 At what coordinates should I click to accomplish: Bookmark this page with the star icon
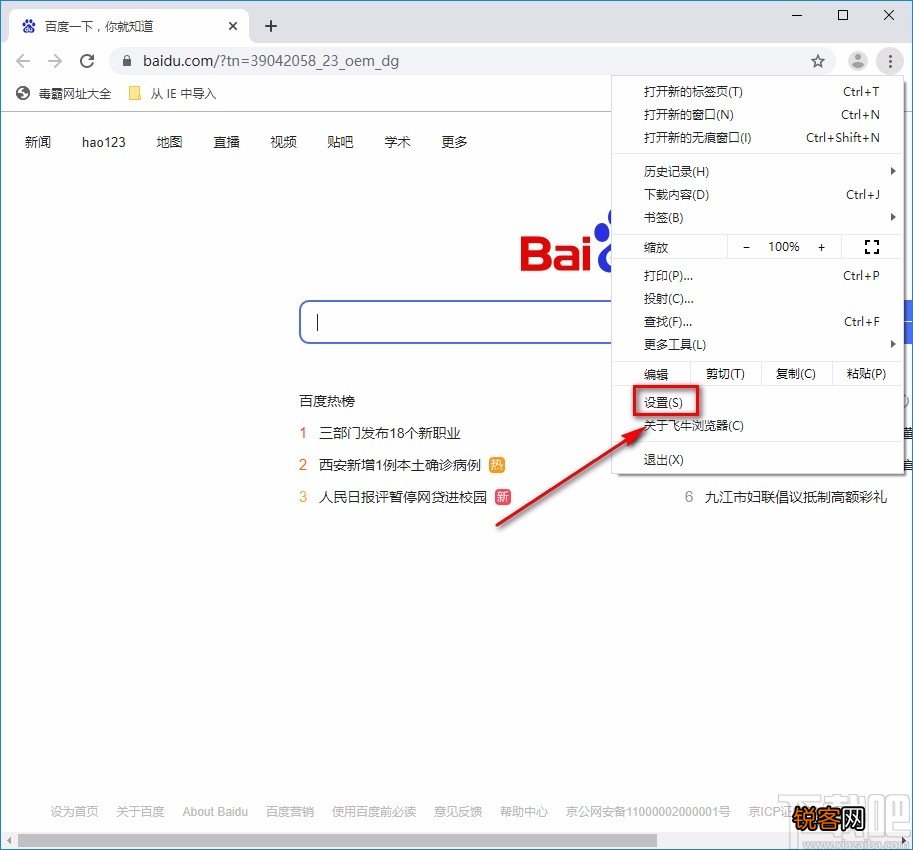pos(818,61)
